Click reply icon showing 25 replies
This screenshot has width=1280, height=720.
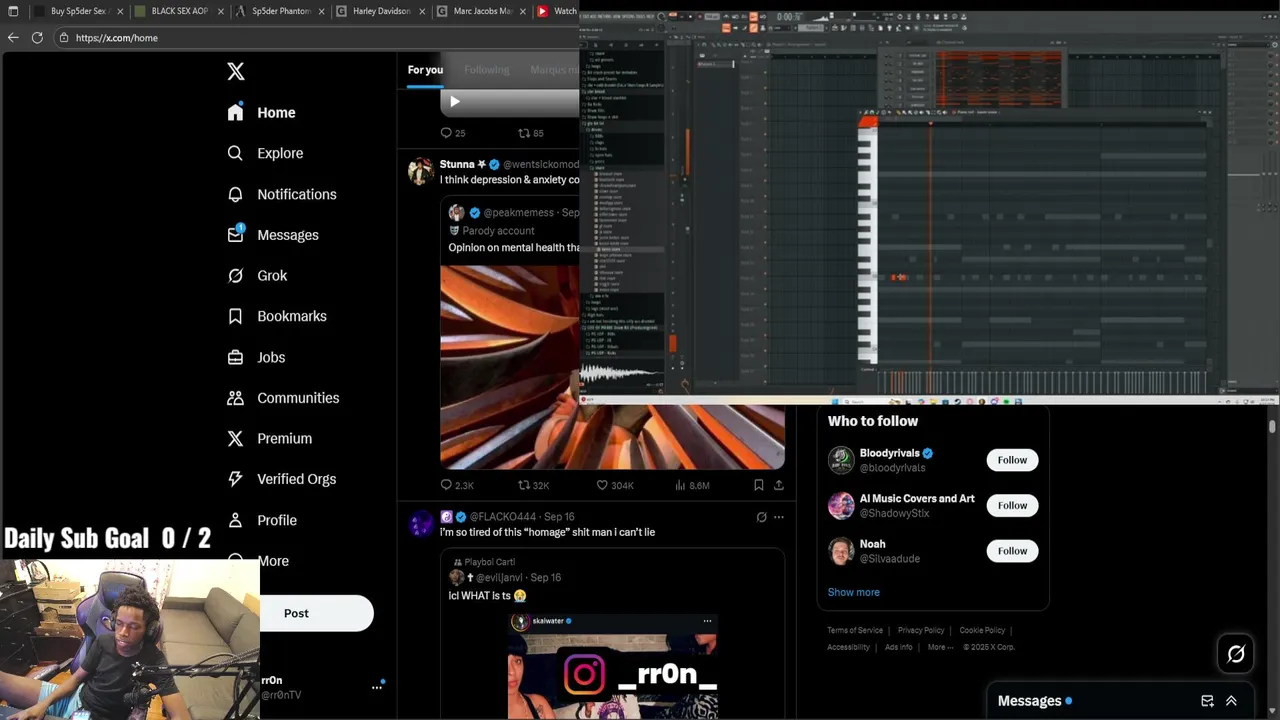(446, 133)
